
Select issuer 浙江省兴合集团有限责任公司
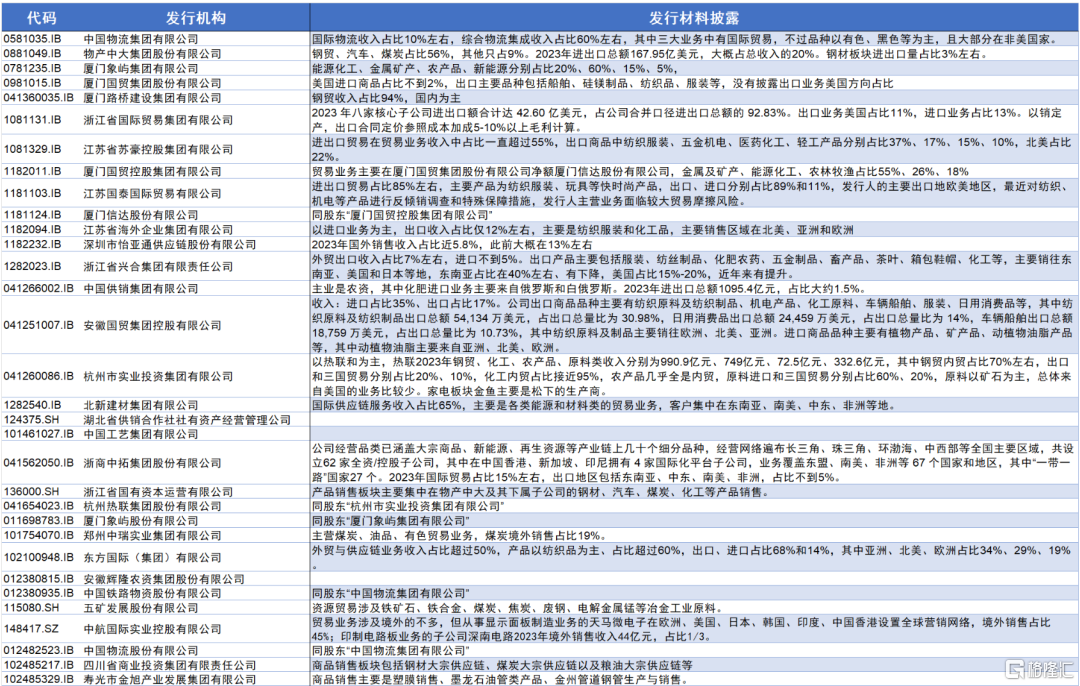tap(158, 266)
